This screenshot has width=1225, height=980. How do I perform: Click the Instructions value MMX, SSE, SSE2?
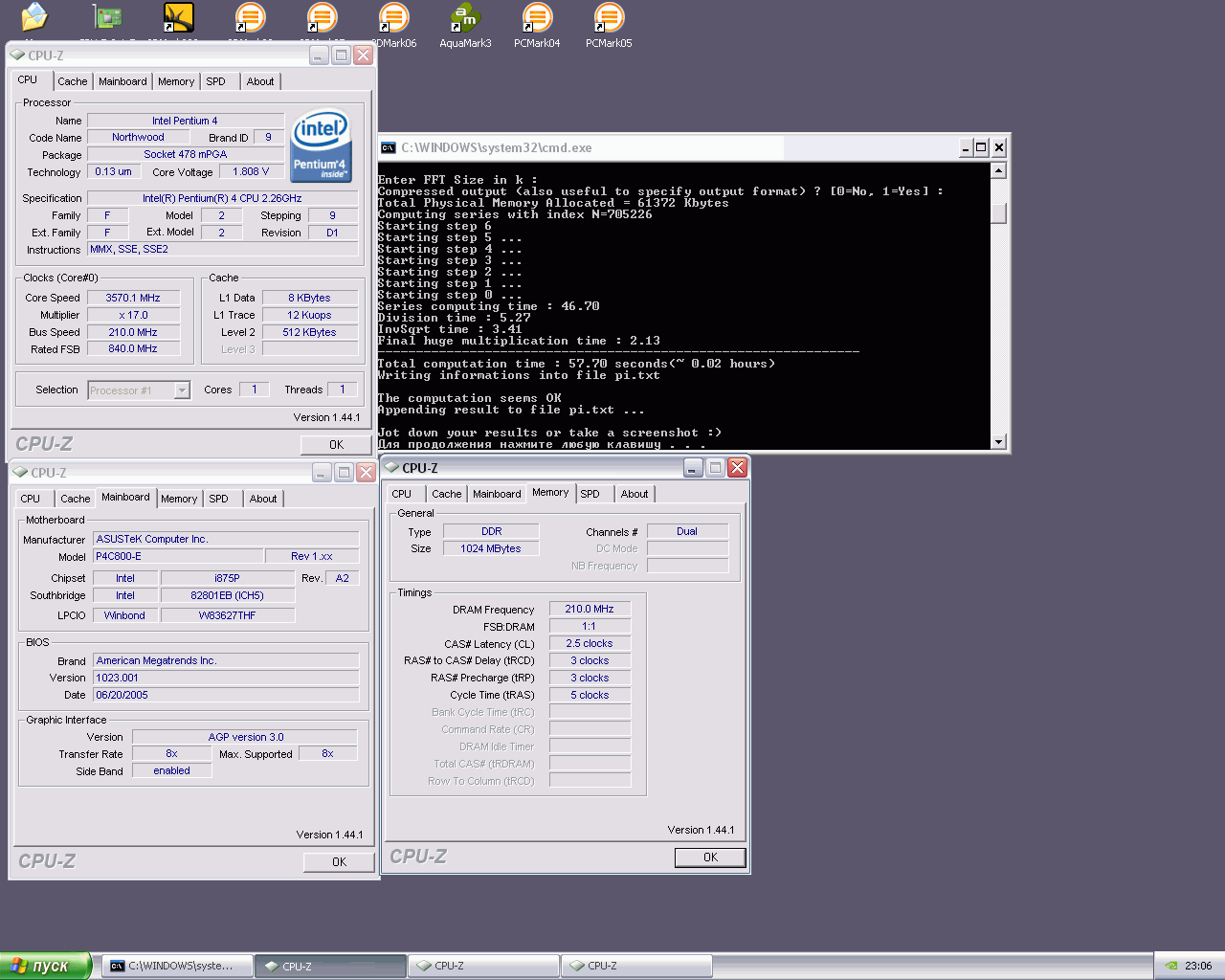(x=223, y=250)
